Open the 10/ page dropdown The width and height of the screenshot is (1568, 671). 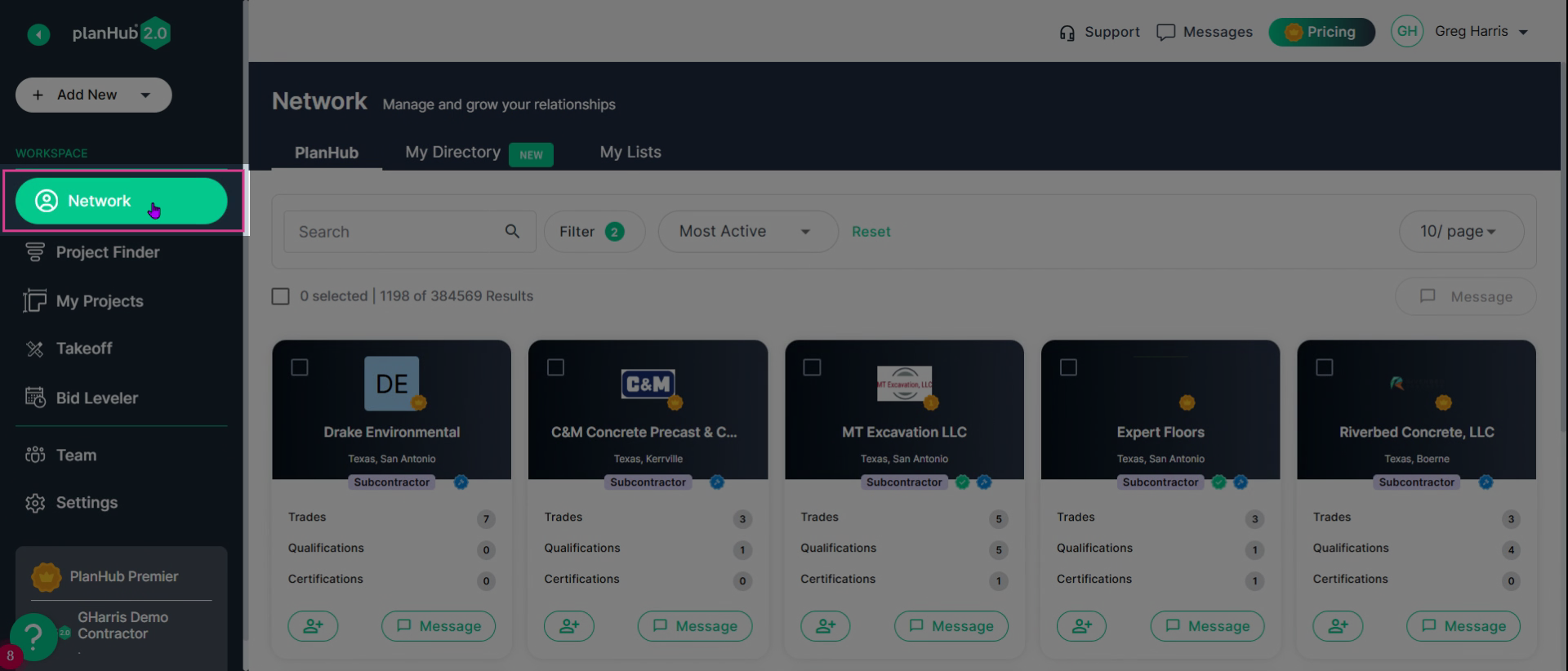[x=1461, y=232]
